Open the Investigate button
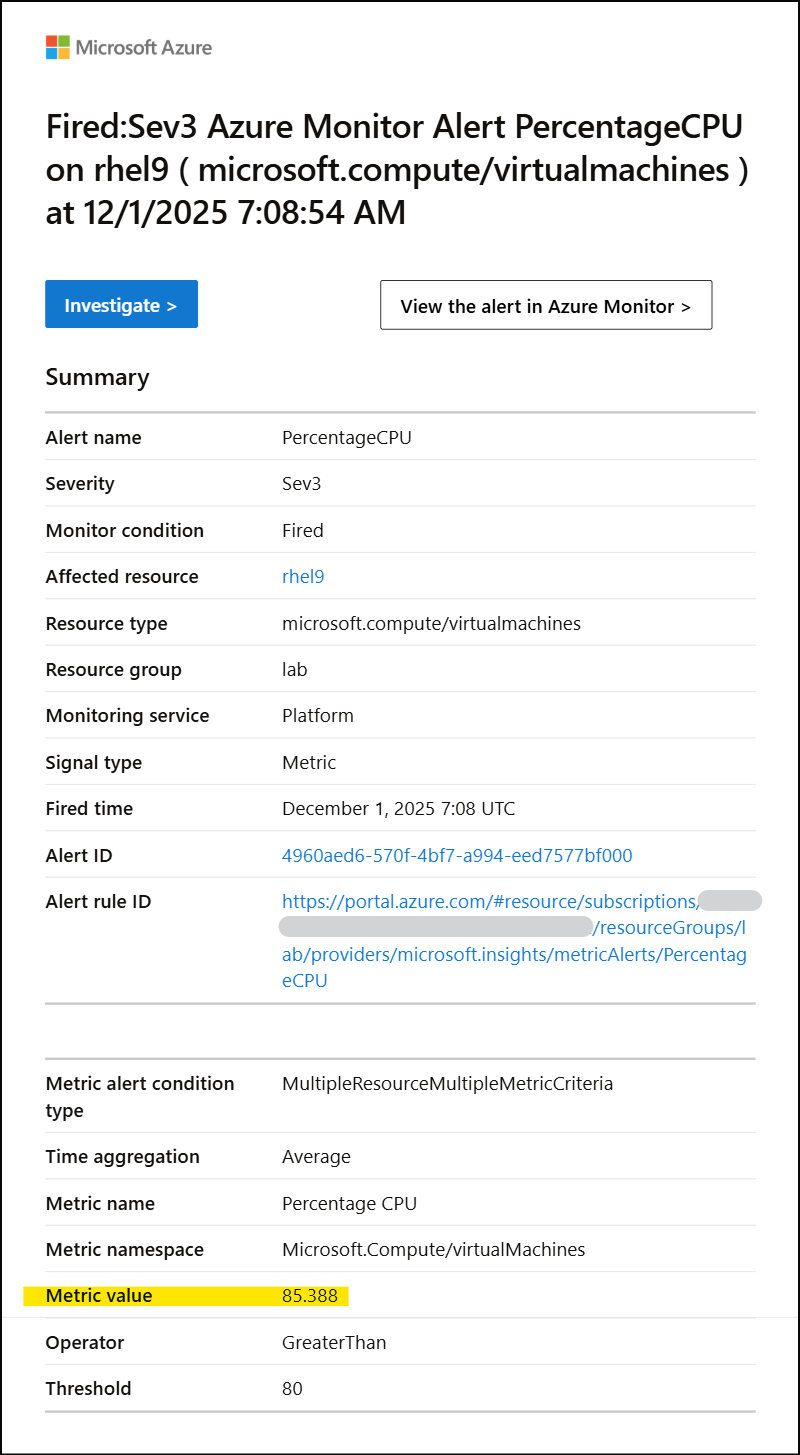800x1455 pixels. (x=121, y=304)
